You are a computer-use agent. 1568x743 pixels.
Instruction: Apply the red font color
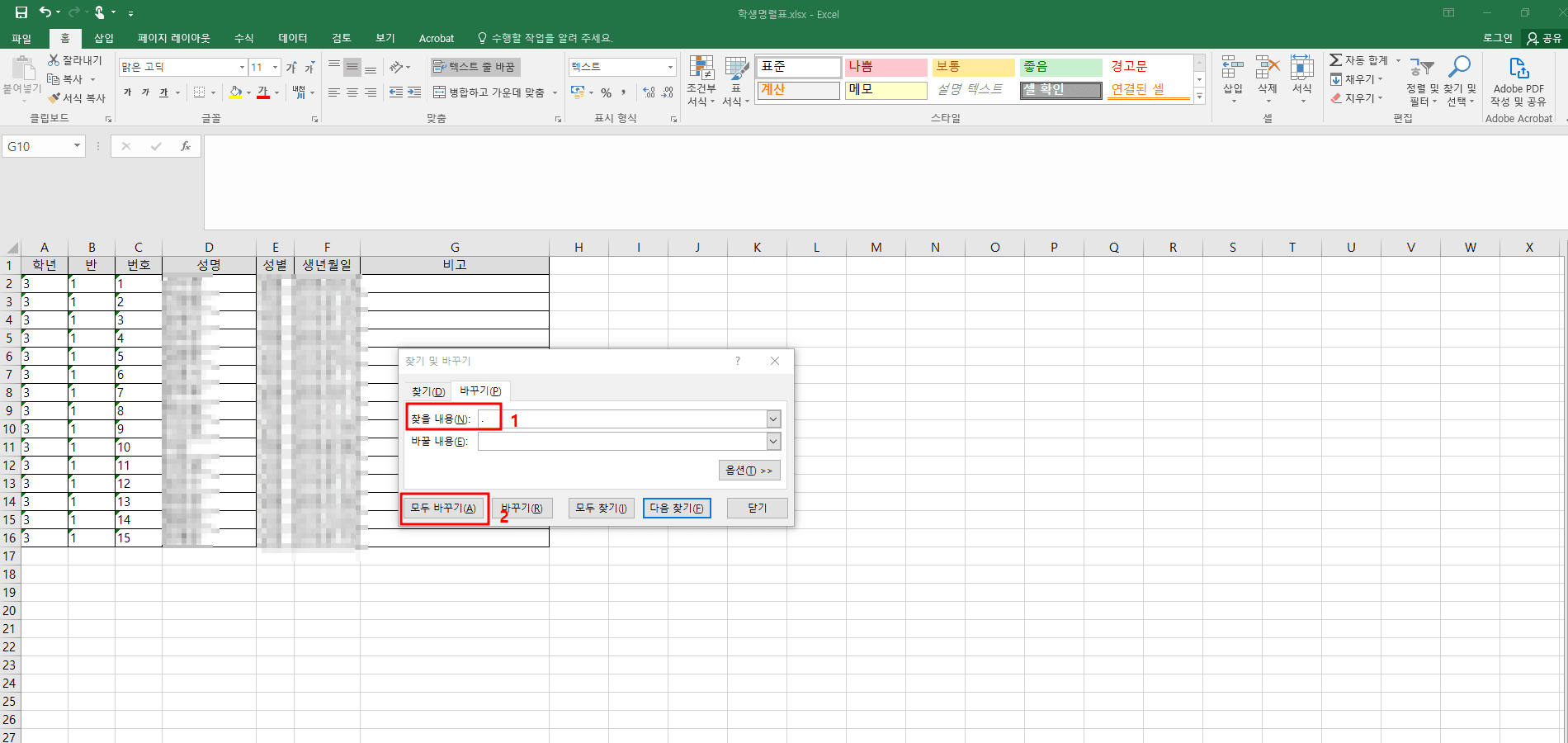coord(263,92)
